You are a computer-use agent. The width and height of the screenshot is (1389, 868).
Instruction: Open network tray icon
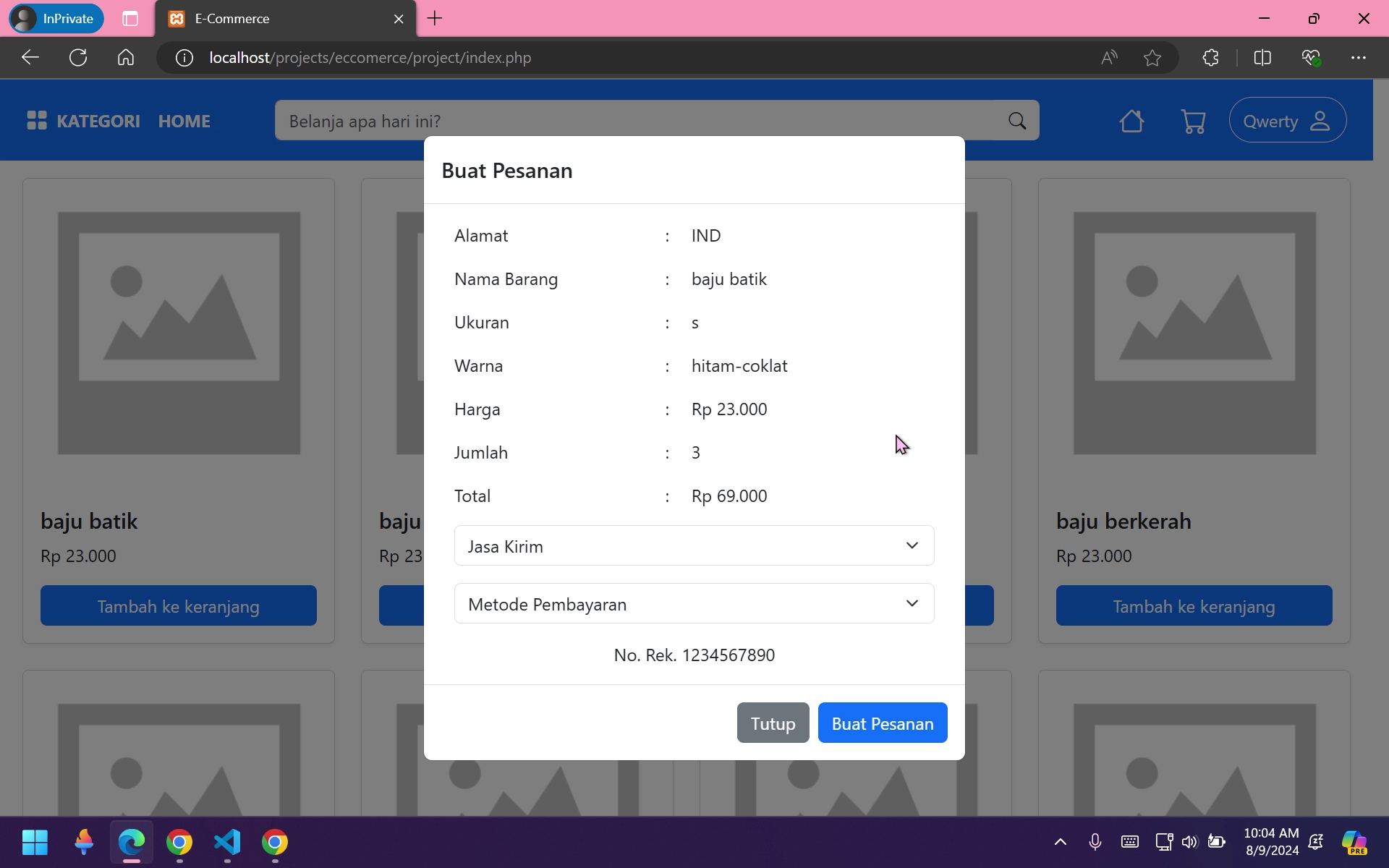click(x=1164, y=842)
